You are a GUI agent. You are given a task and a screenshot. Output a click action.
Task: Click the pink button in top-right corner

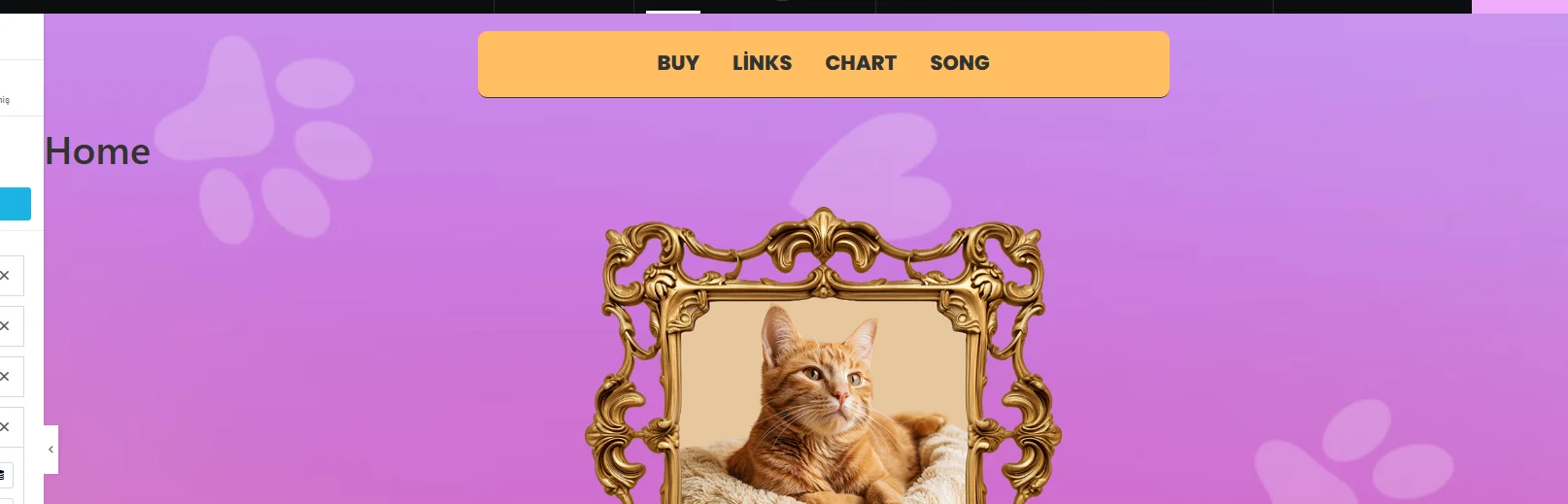point(1519,7)
